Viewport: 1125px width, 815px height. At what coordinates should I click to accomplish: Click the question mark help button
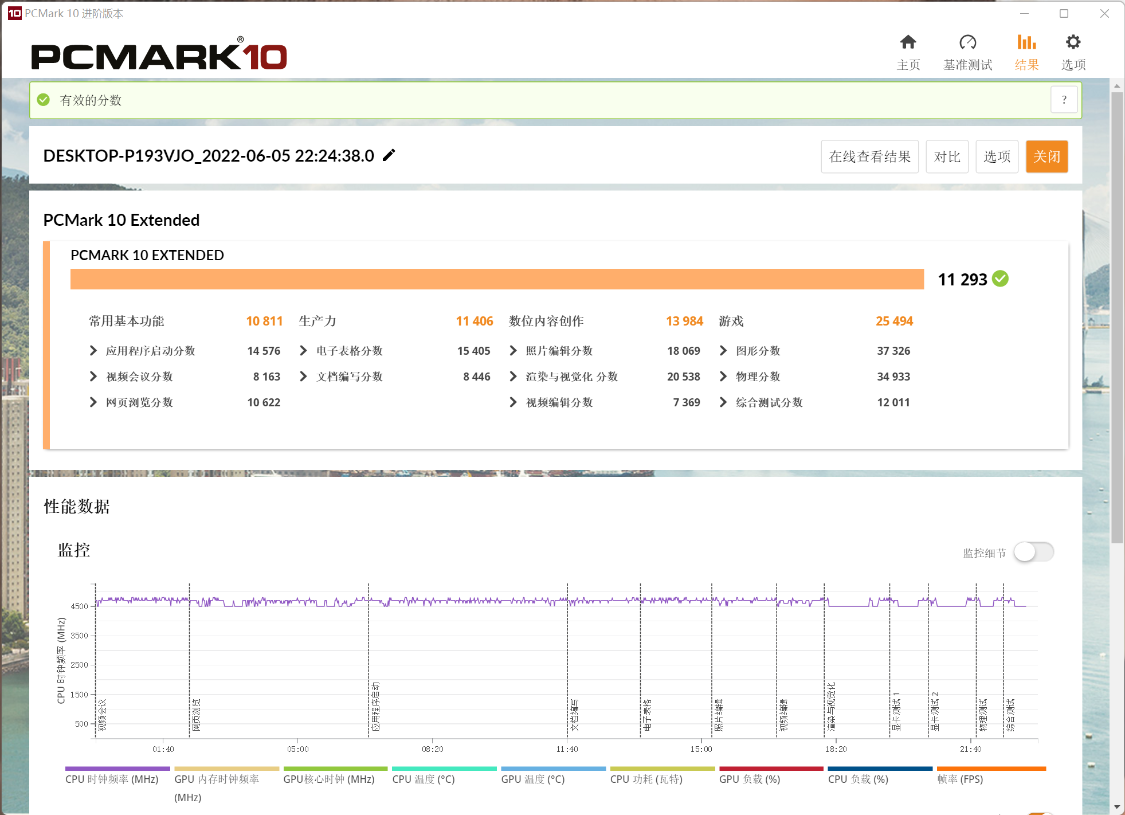point(1064,100)
